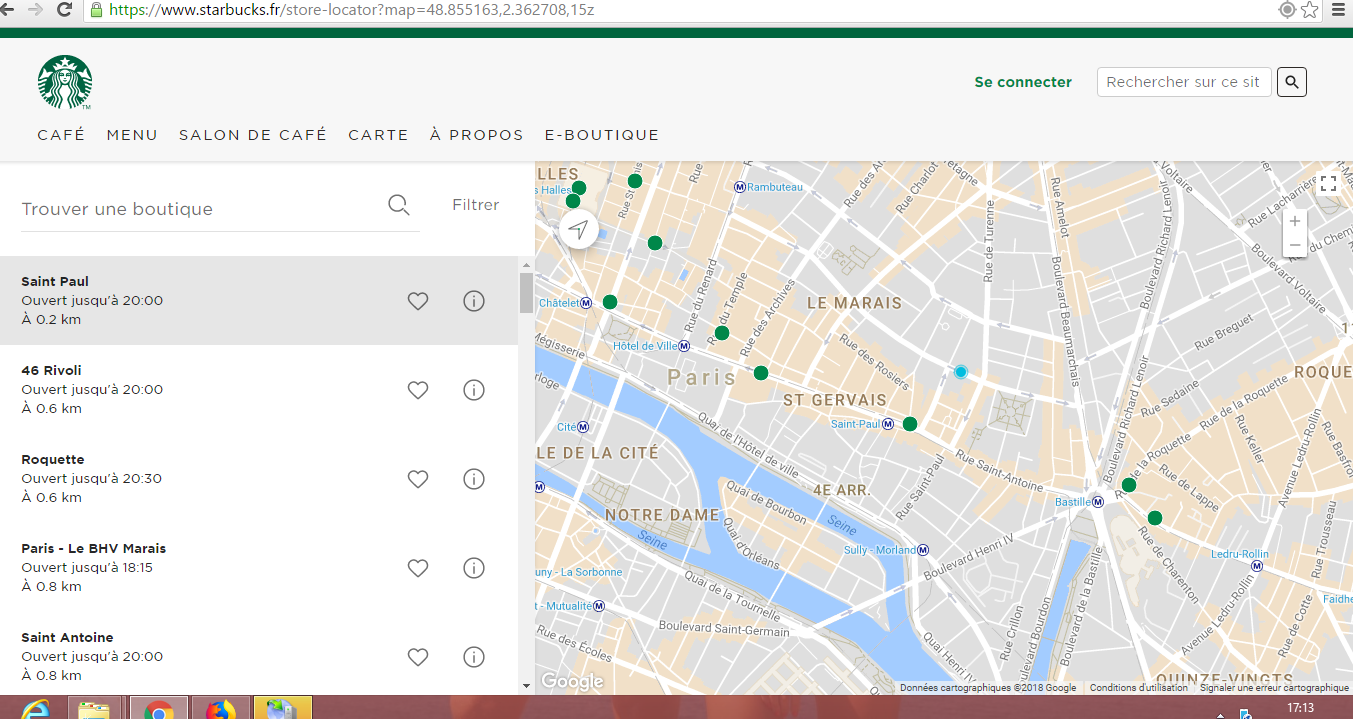This screenshot has width=1353, height=719.
Task: Open Google Chrome from the taskbar
Action: (x=158, y=709)
